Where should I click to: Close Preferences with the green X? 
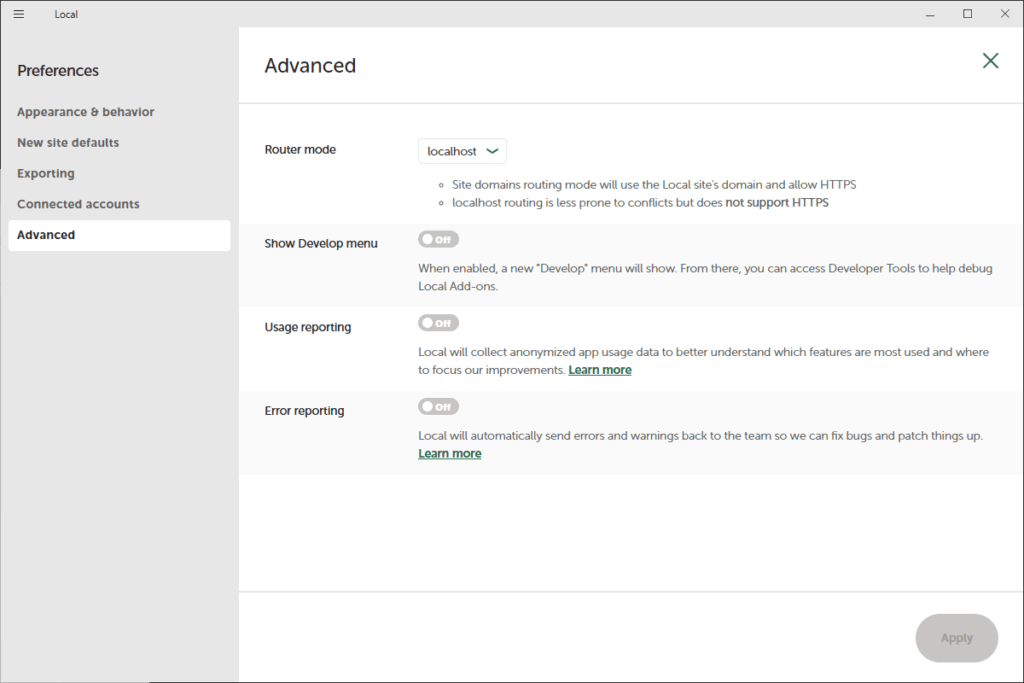pyautogui.click(x=990, y=61)
